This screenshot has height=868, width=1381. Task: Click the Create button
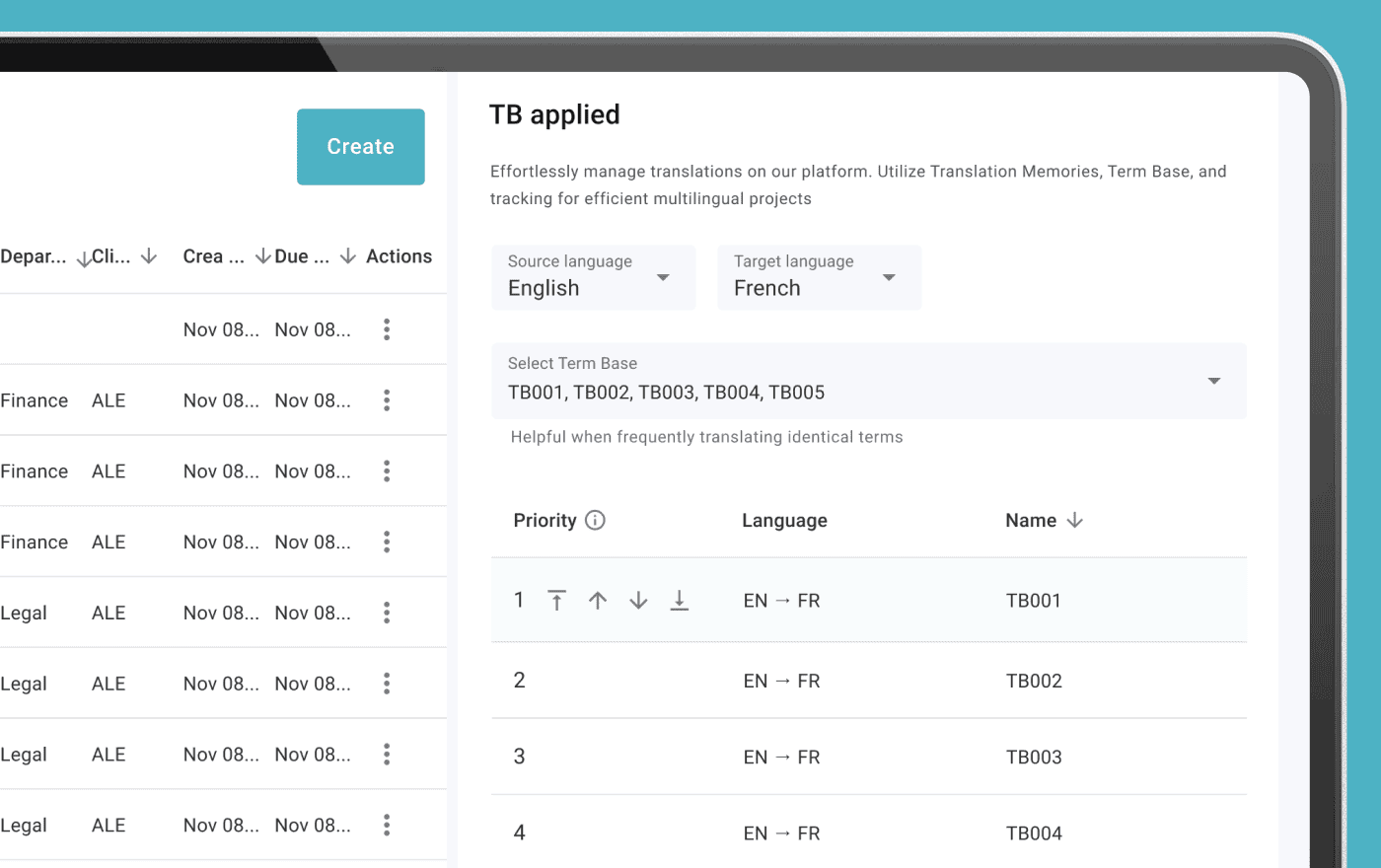[x=360, y=147]
